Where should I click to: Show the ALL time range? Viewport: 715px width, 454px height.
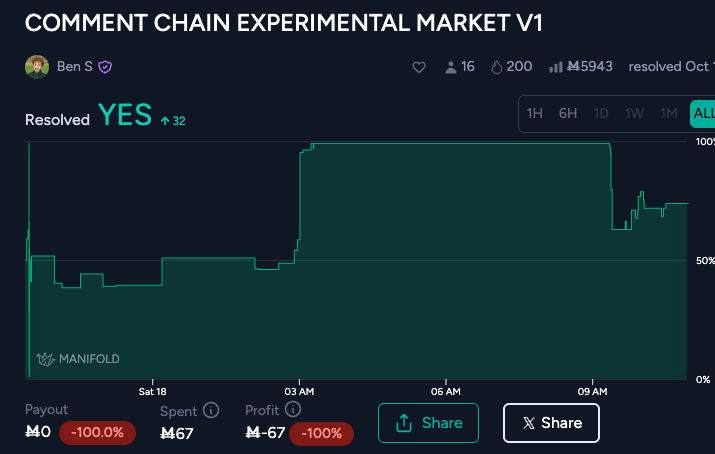click(x=703, y=113)
